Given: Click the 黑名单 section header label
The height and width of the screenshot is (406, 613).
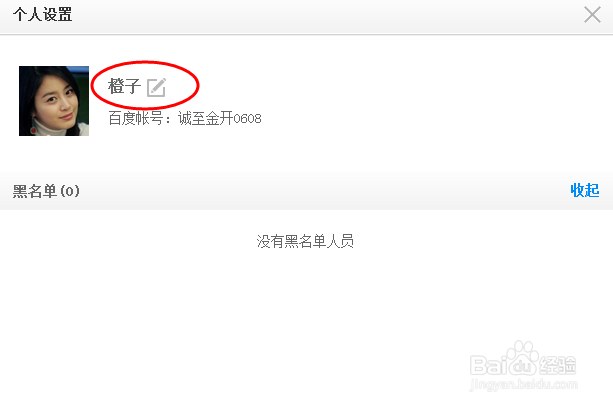Looking at the screenshot, I should pyautogui.click(x=35, y=191).
